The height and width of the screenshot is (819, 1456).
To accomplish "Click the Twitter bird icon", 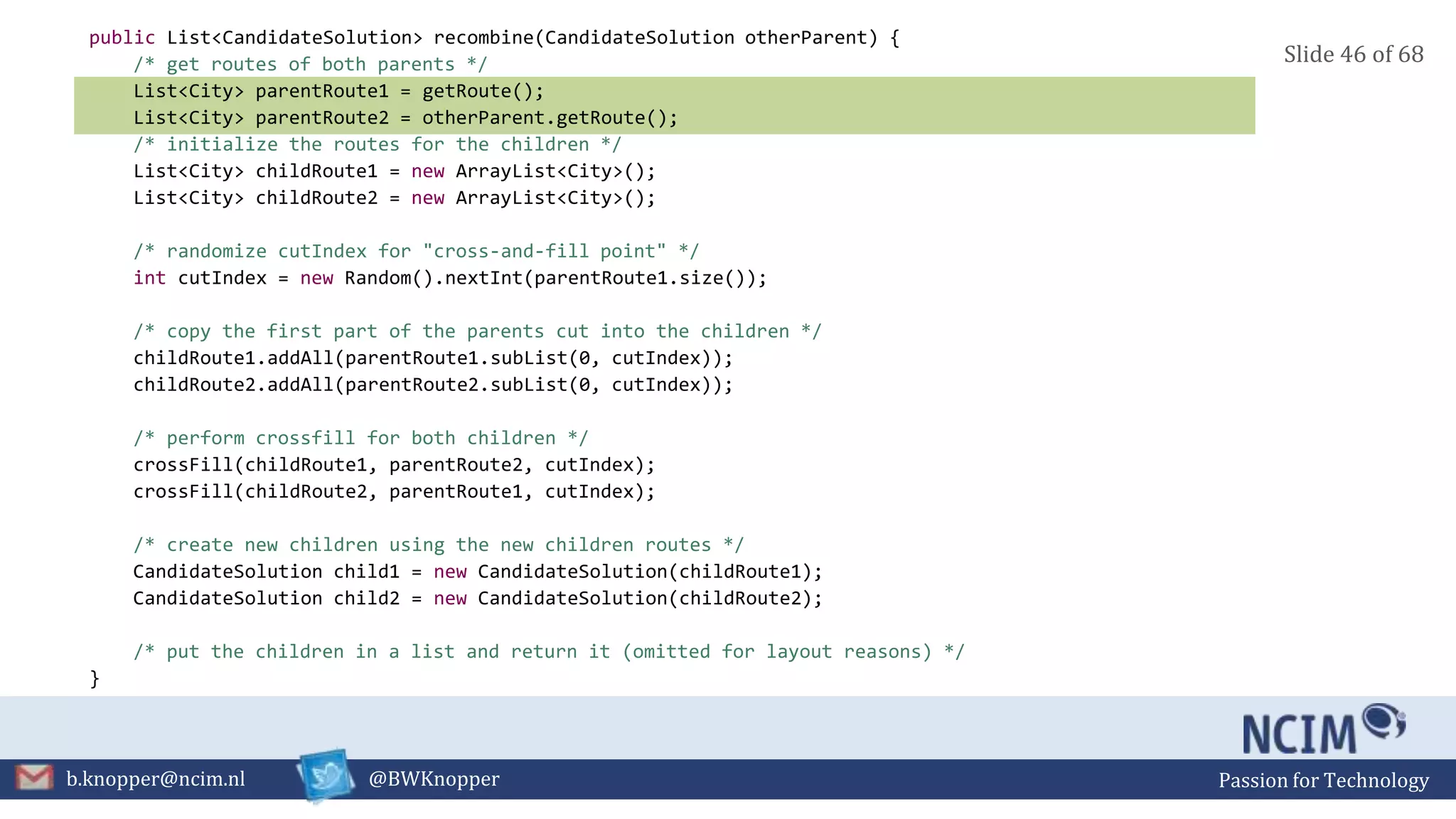I will [326, 775].
